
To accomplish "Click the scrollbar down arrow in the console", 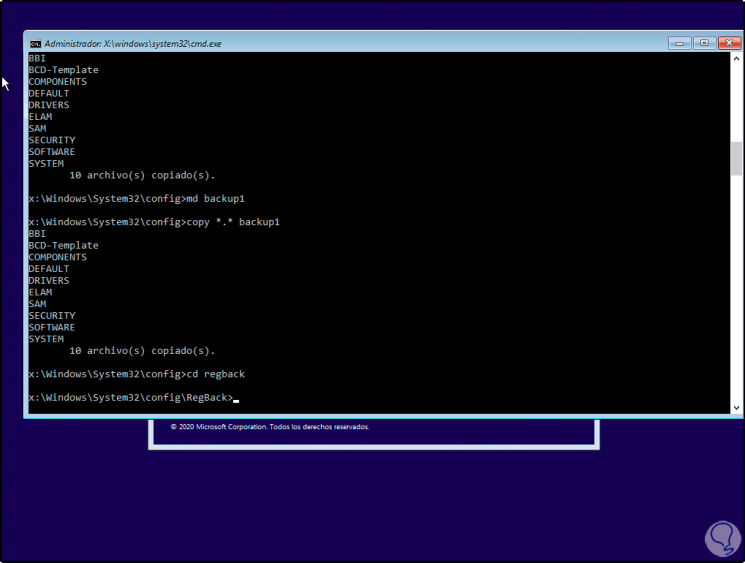I will 736,408.
